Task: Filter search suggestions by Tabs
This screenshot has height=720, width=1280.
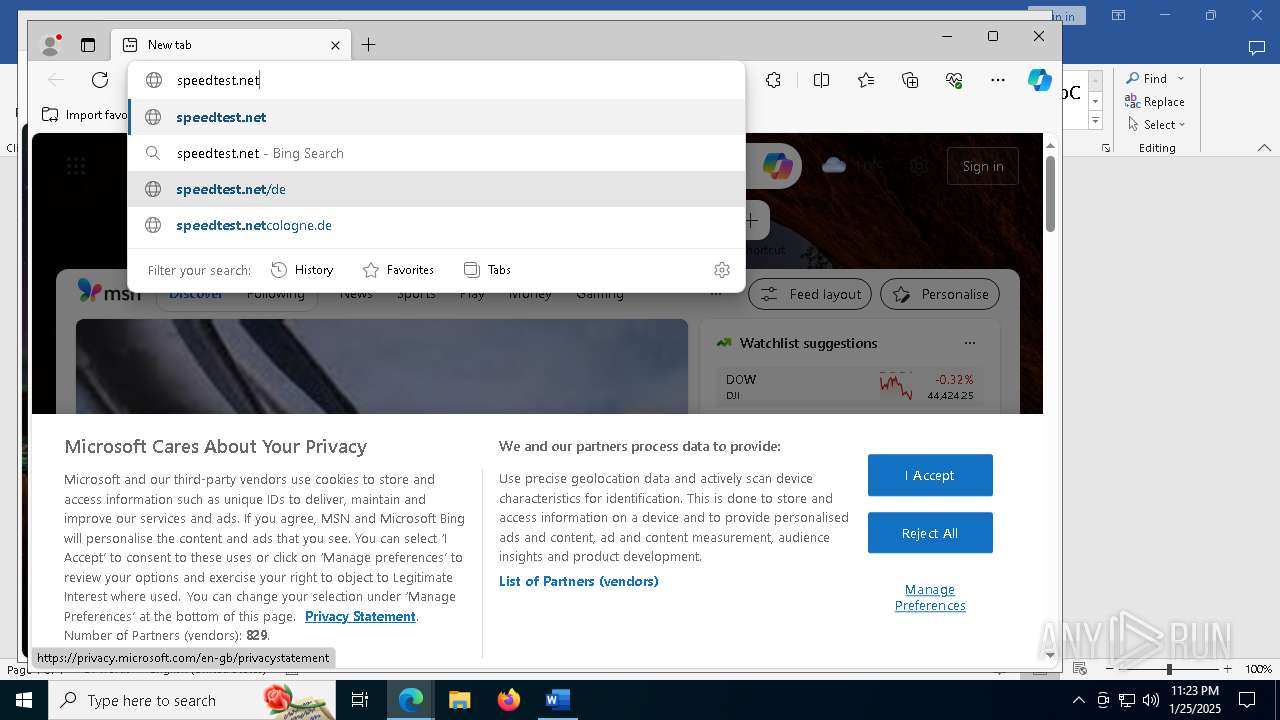Action: 488,270
